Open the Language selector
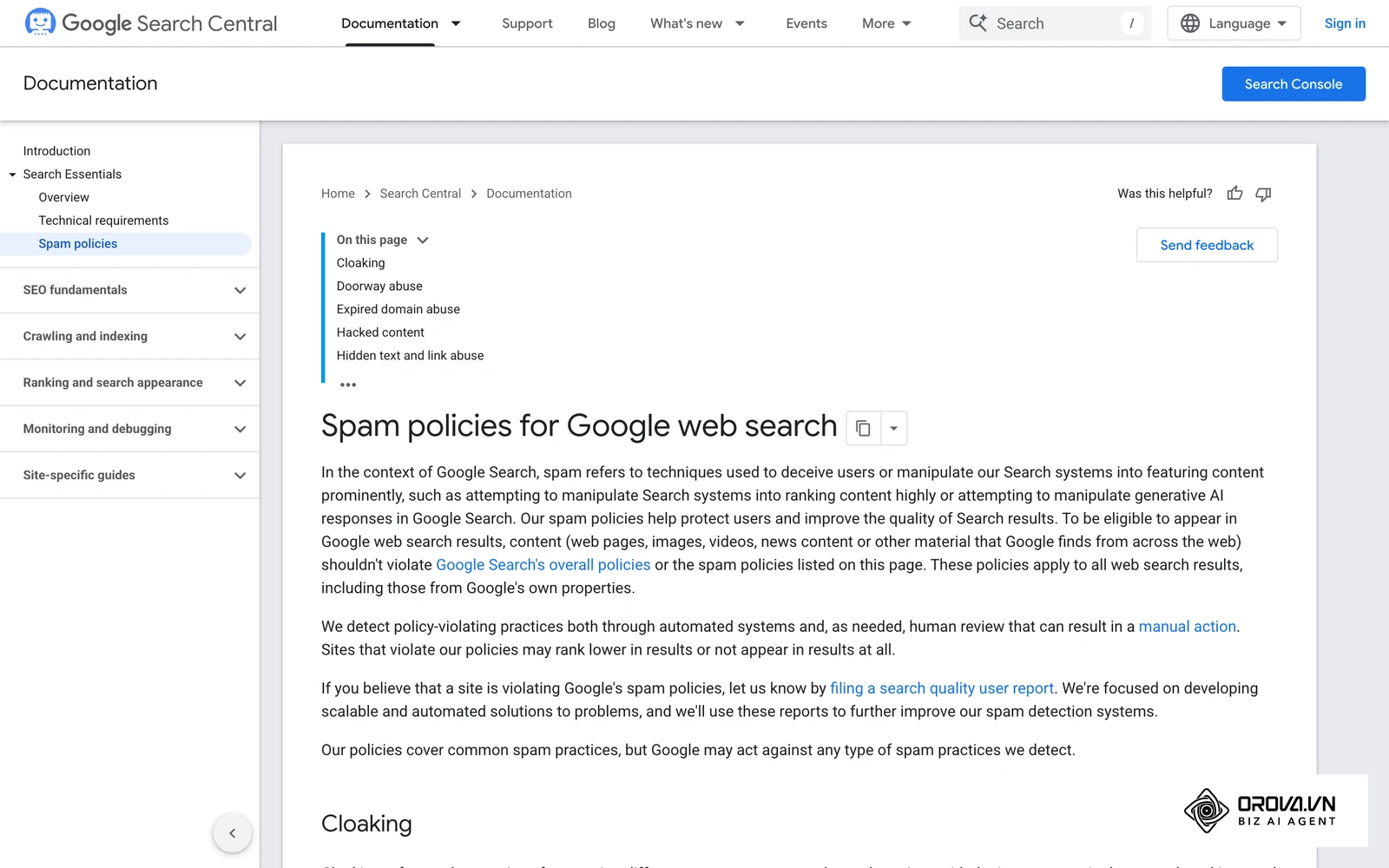 point(1234,23)
